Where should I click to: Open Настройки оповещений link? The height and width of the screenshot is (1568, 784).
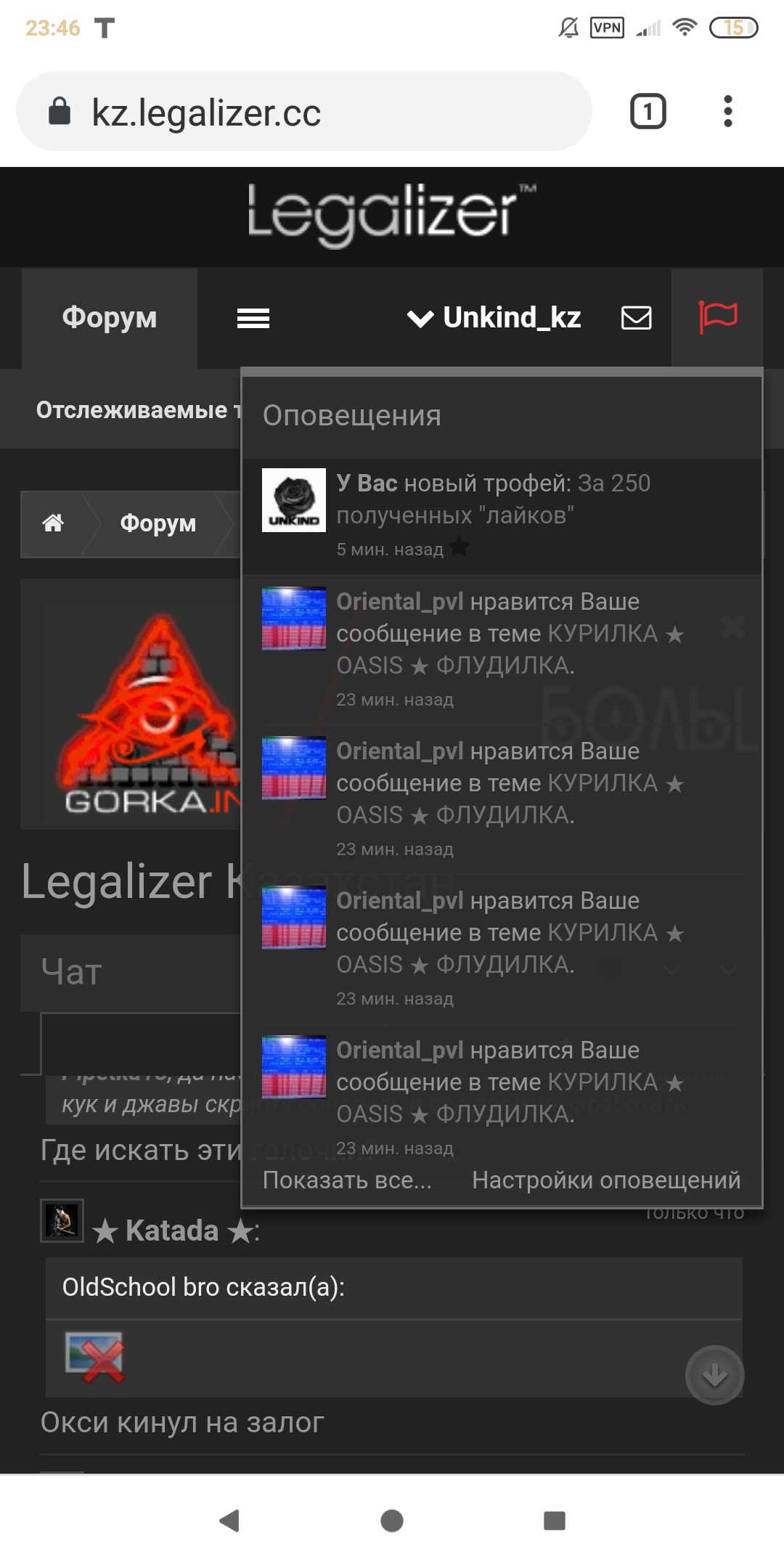(x=606, y=1180)
